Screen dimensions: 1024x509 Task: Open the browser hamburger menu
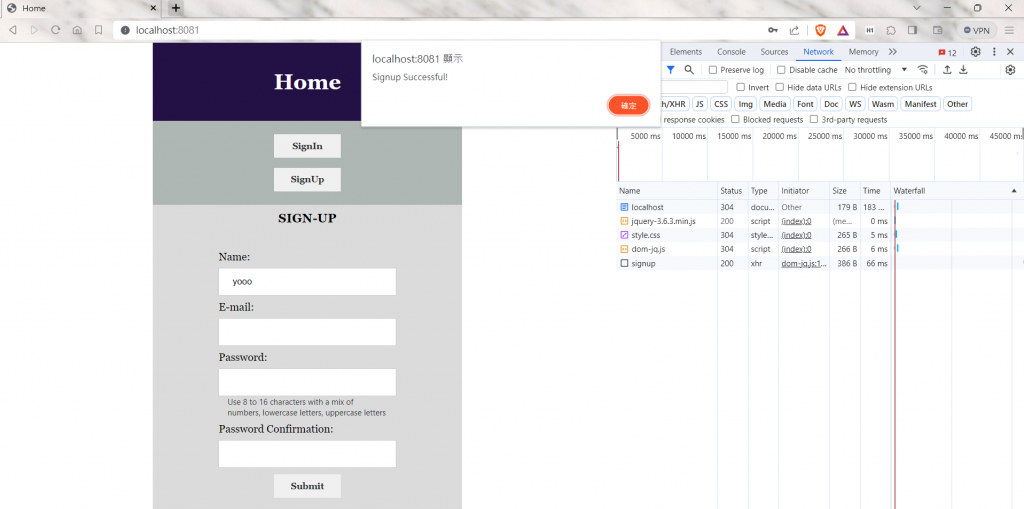[x=1009, y=30]
